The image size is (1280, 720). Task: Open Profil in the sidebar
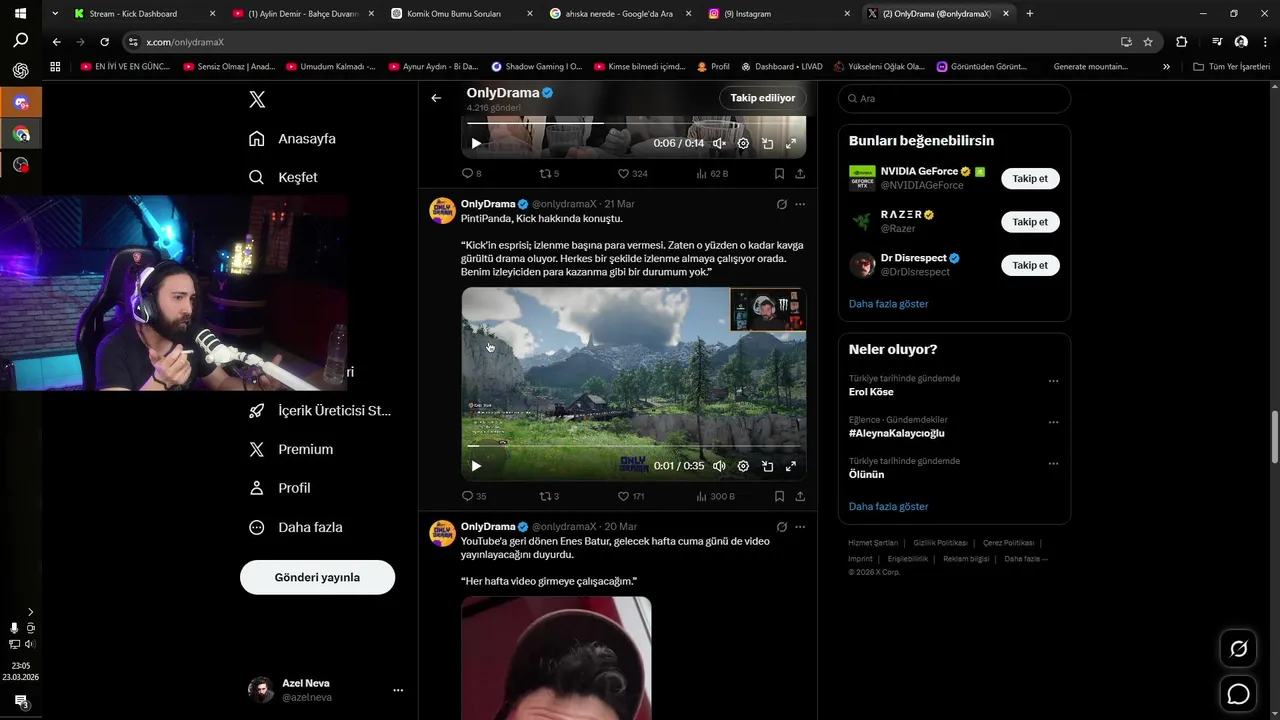280,488
